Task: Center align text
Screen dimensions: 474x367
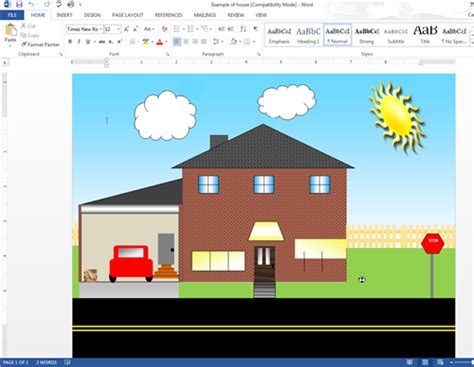Action: point(186,42)
